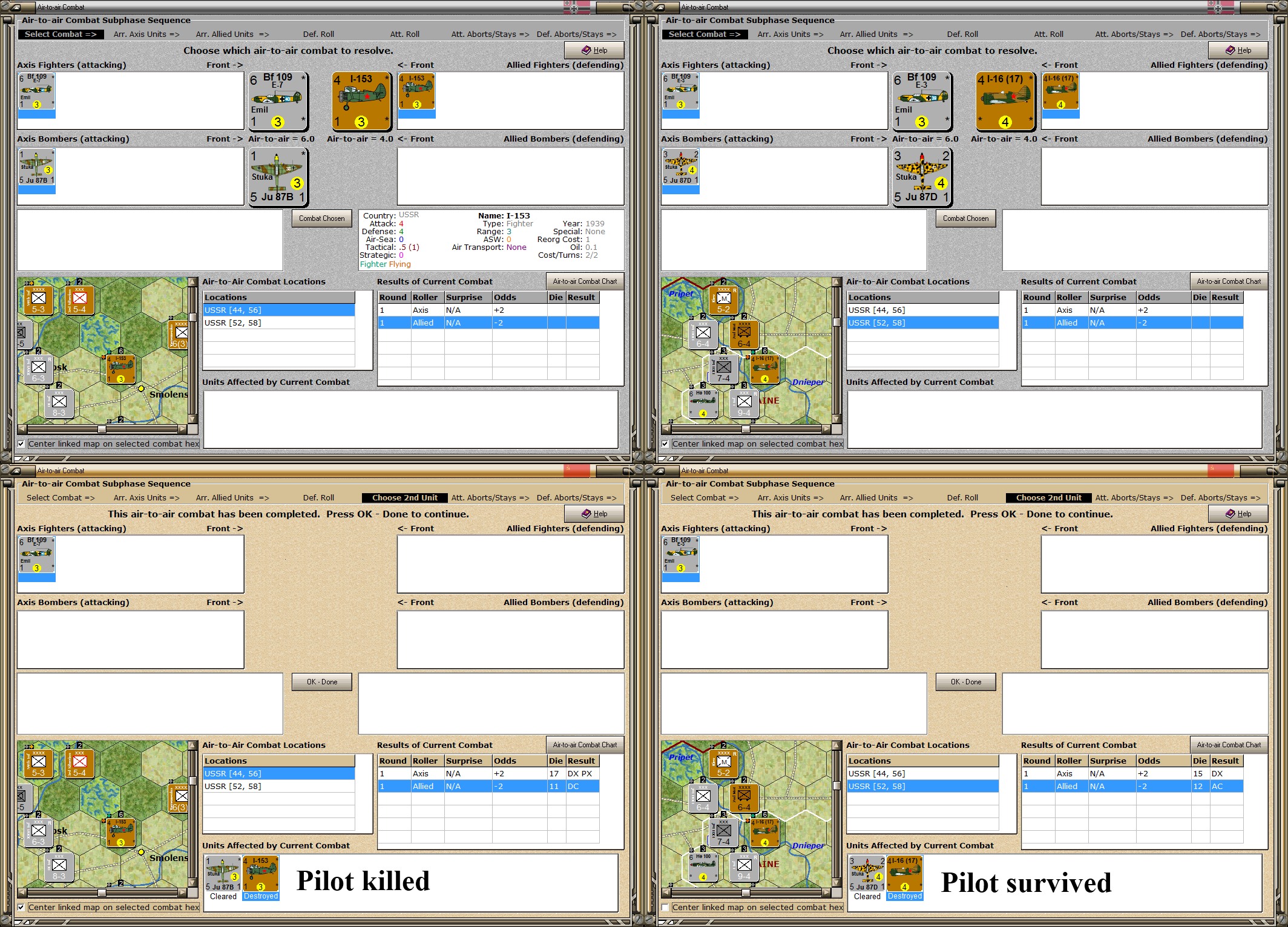This screenshot has width=1288, height=927.
Task: Click Allied round row in top-left results table
Action: click(488, 323)
